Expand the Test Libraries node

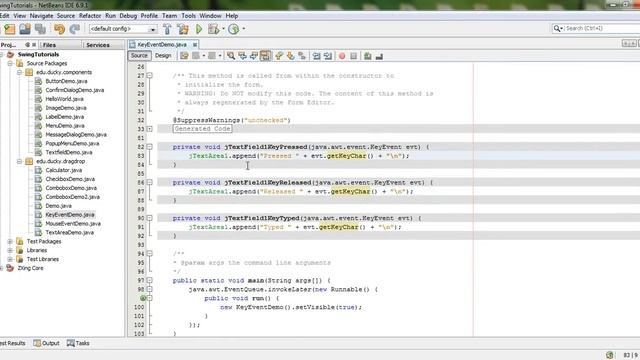pos(10,259)
